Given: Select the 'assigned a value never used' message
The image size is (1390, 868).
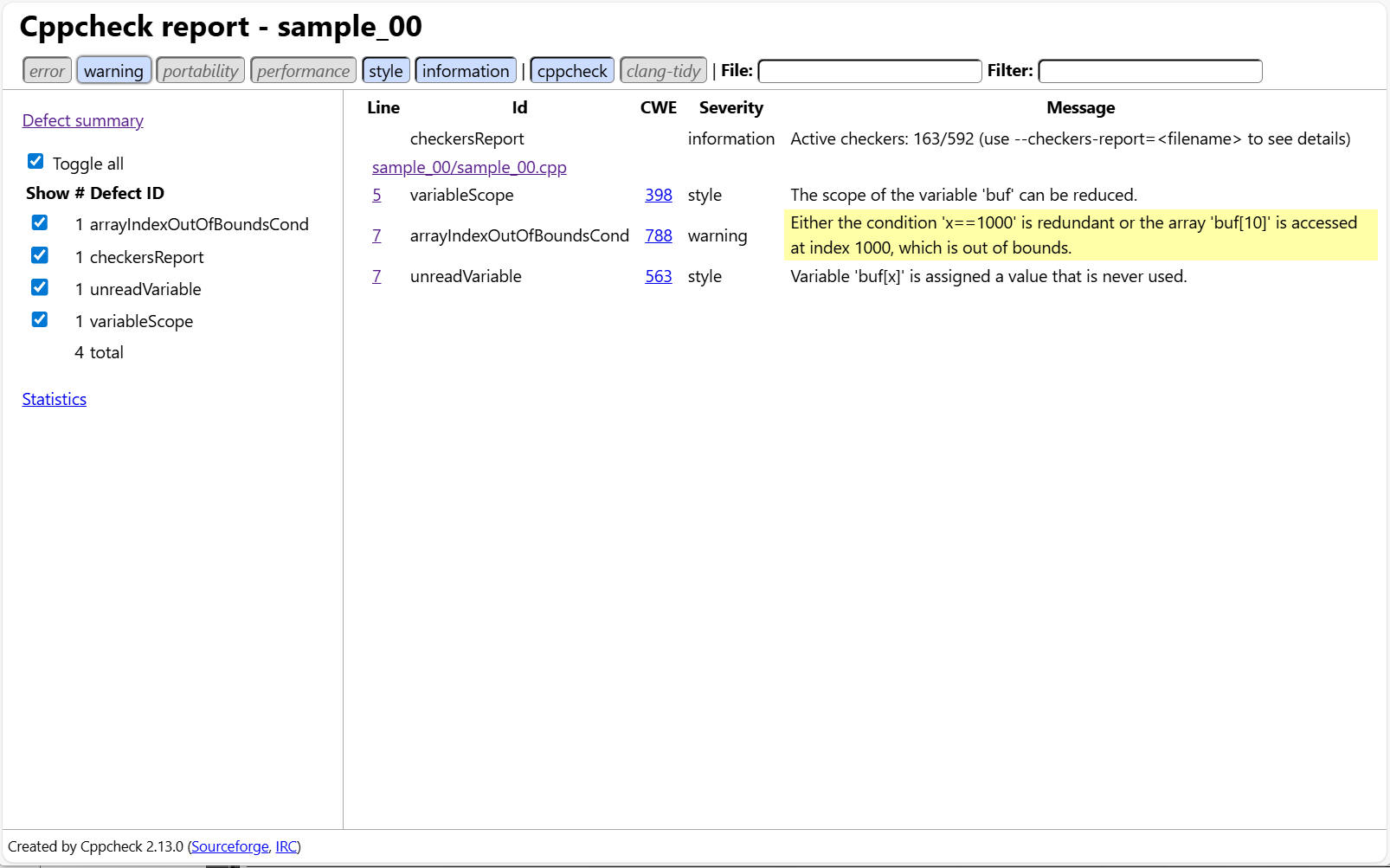Looking at the screenshot, I should click(988, 276).
